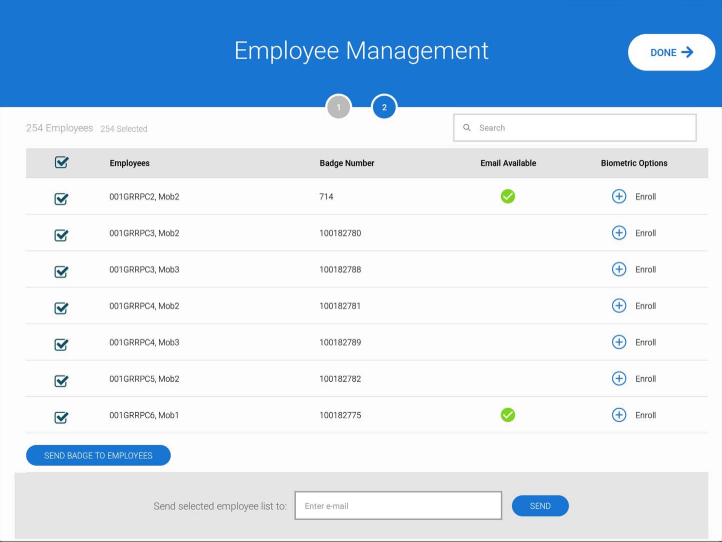This screenshot has height=542, width=722.
Task: Click the enroll plus icon for badge 714
Action: pyautogui.click(x=618, y=196)
